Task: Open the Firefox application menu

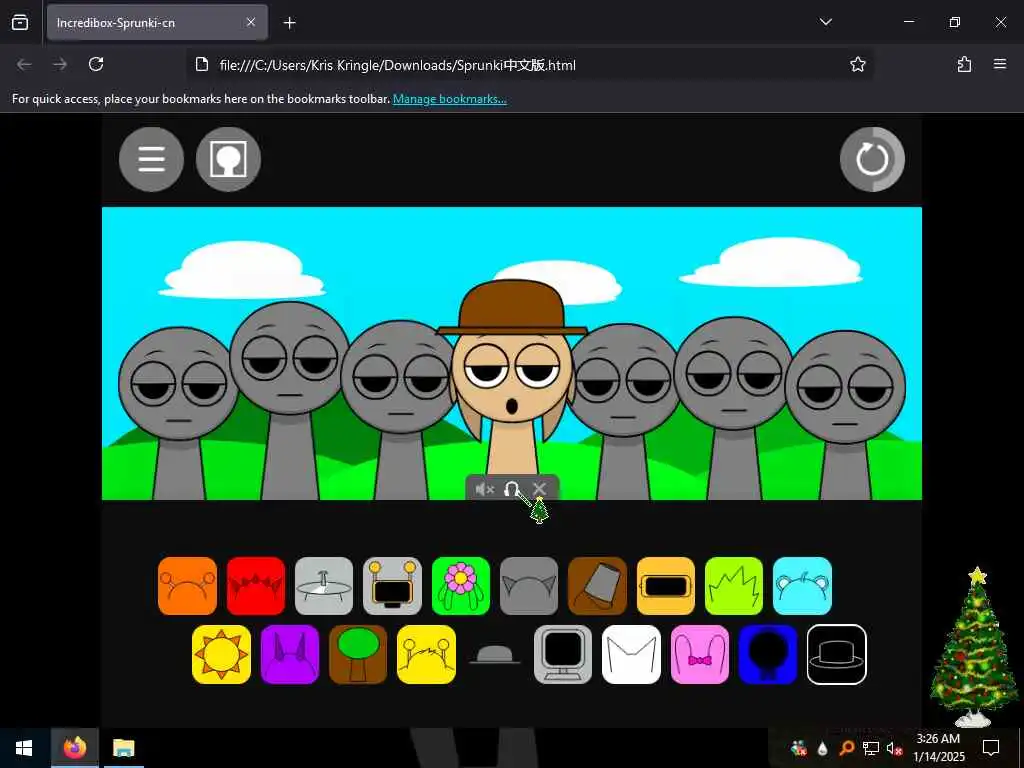Action: point(1000,64)
